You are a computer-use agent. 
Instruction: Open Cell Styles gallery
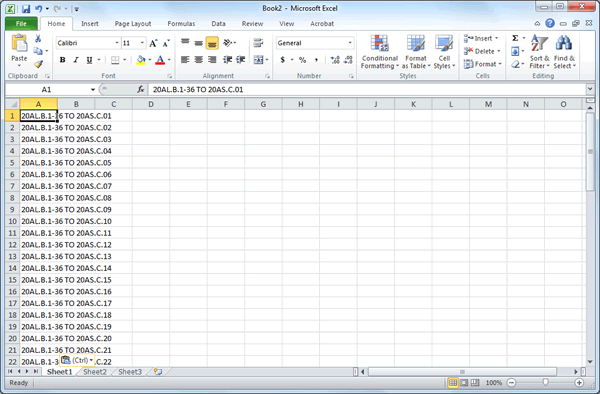pyautogui.click(x=444, y=52)
